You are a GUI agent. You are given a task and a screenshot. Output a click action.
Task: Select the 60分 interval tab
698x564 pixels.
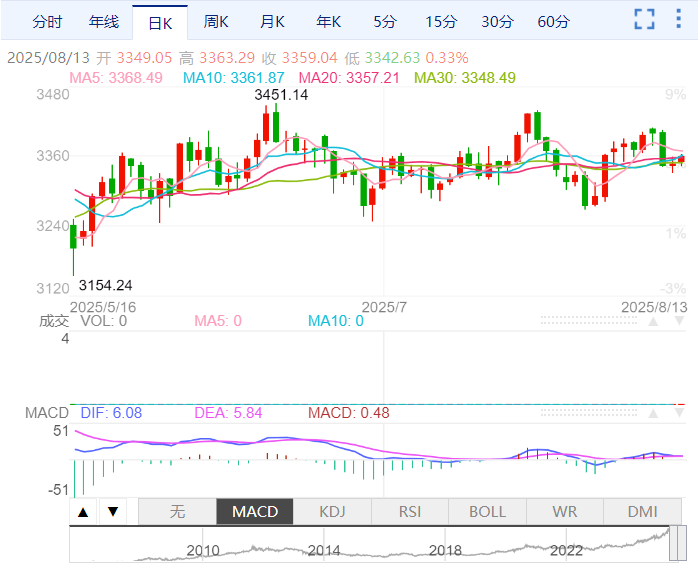tap(552, 21)
